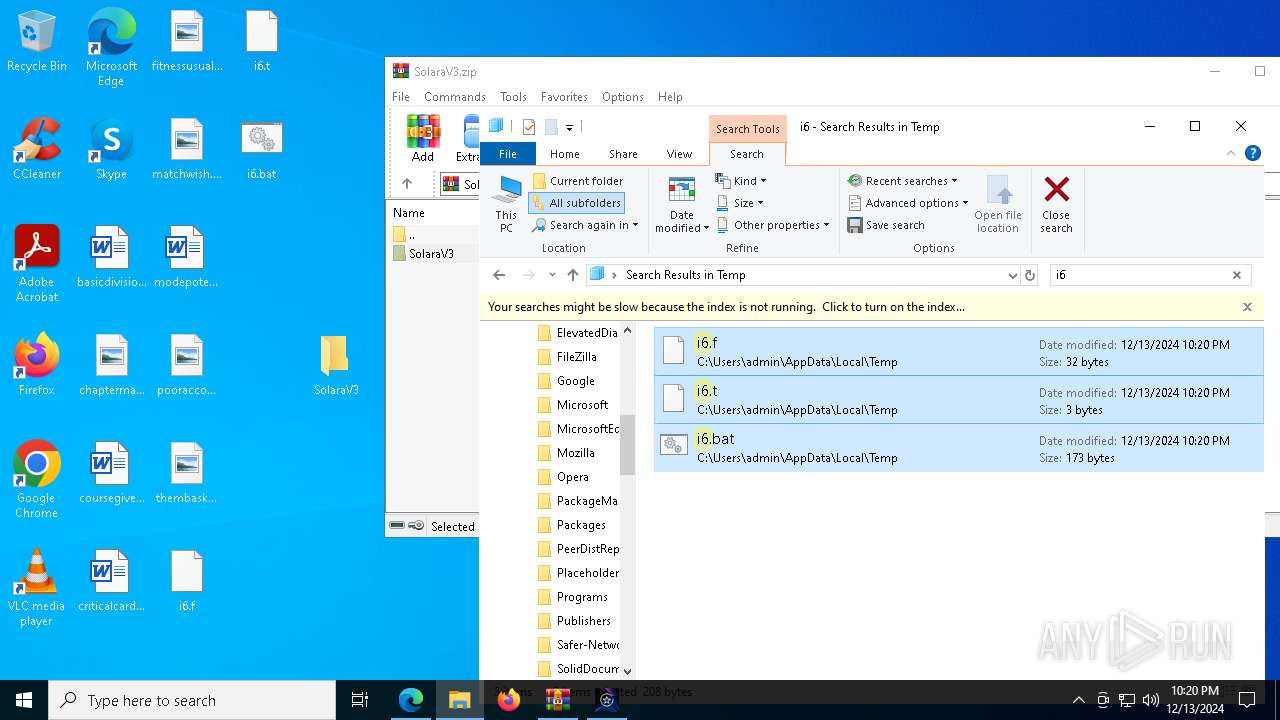1280x720 pixels.
Task: Open the Search again in dropdown
Action: click(585, 225)
